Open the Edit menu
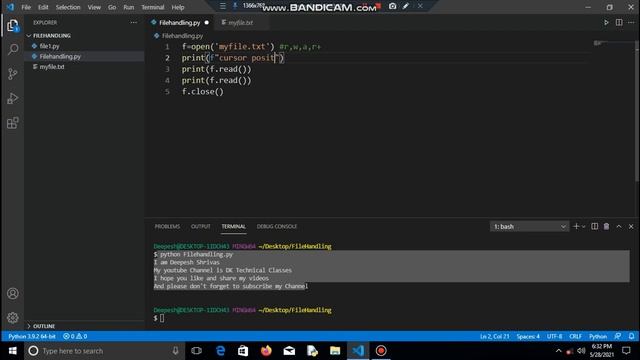 (x=43, y=7)
